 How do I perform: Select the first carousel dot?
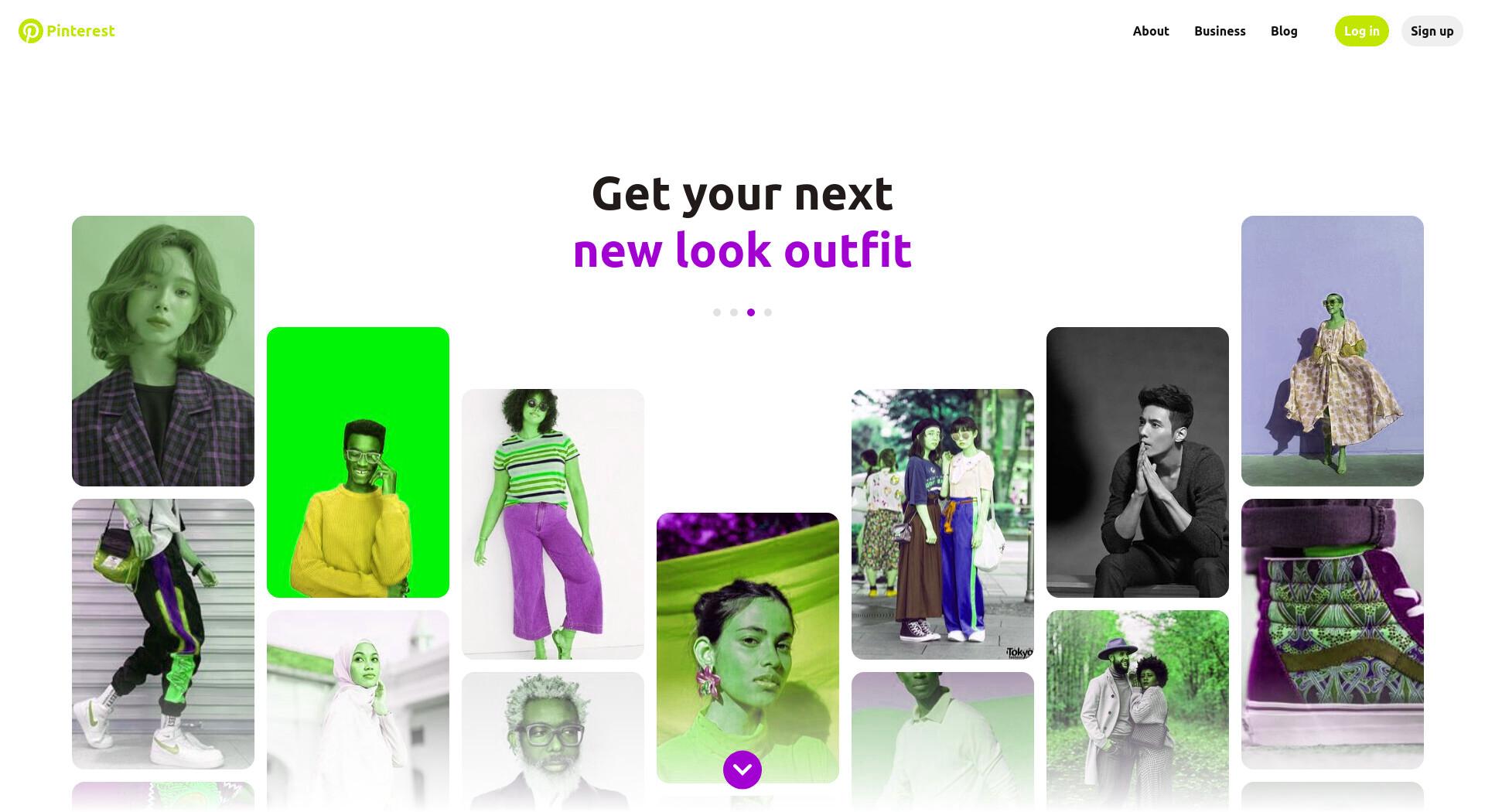pos(717,312)
